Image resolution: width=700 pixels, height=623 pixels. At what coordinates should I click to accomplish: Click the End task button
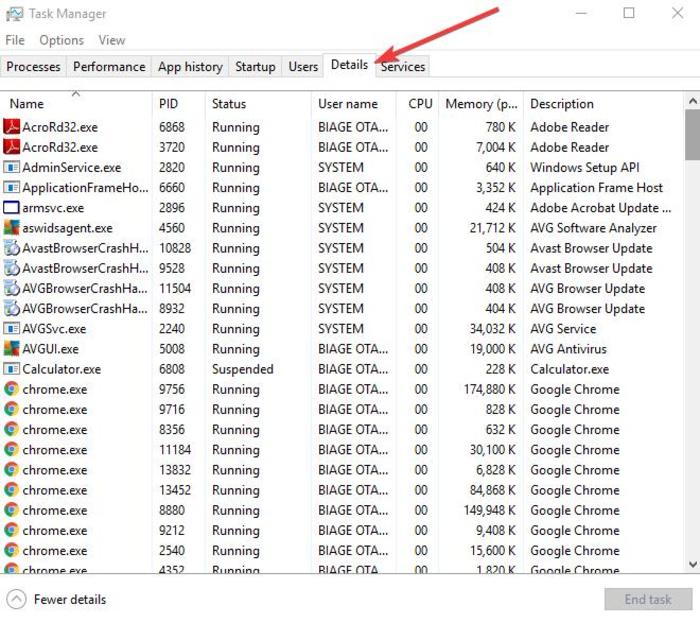coord(648,599)
